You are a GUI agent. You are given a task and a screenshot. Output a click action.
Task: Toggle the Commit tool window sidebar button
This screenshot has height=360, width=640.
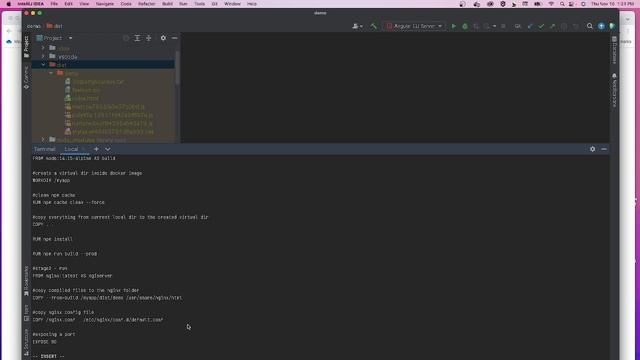coord(27,78)
